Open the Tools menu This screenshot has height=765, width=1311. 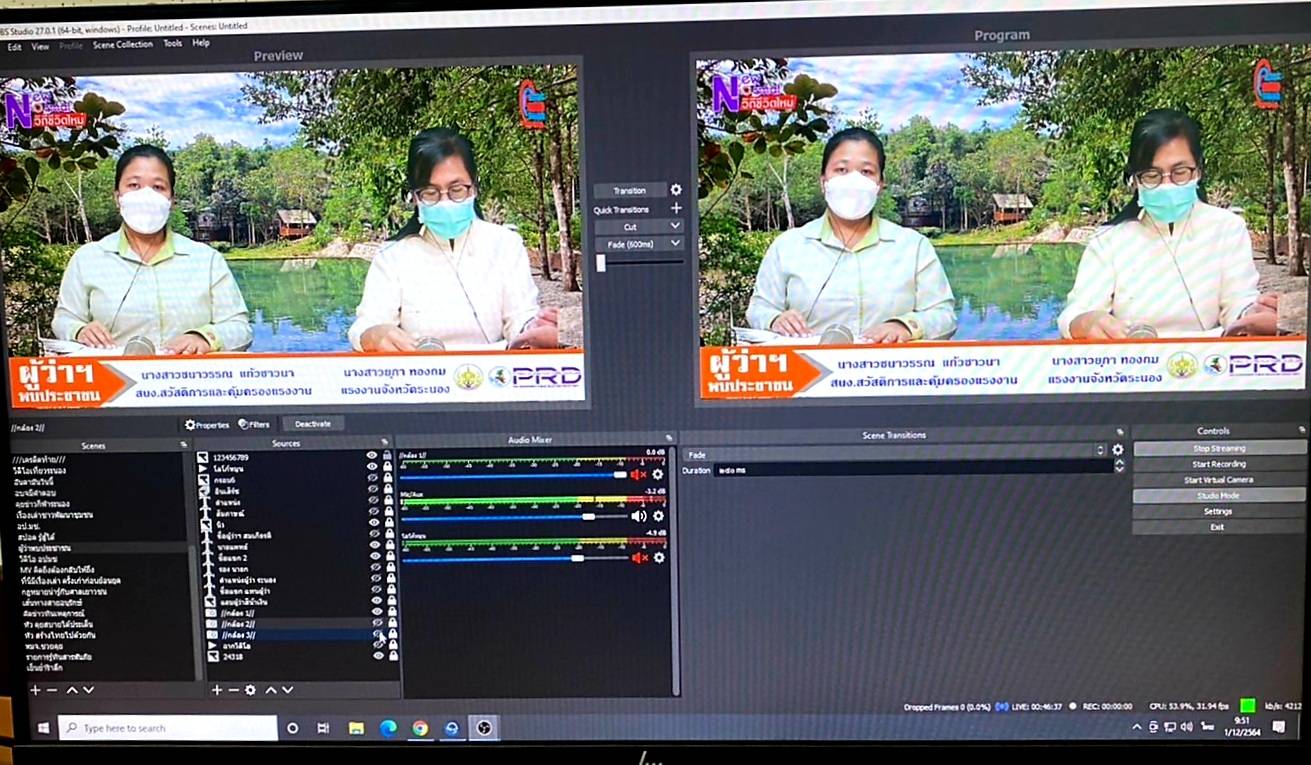(173, 44)
